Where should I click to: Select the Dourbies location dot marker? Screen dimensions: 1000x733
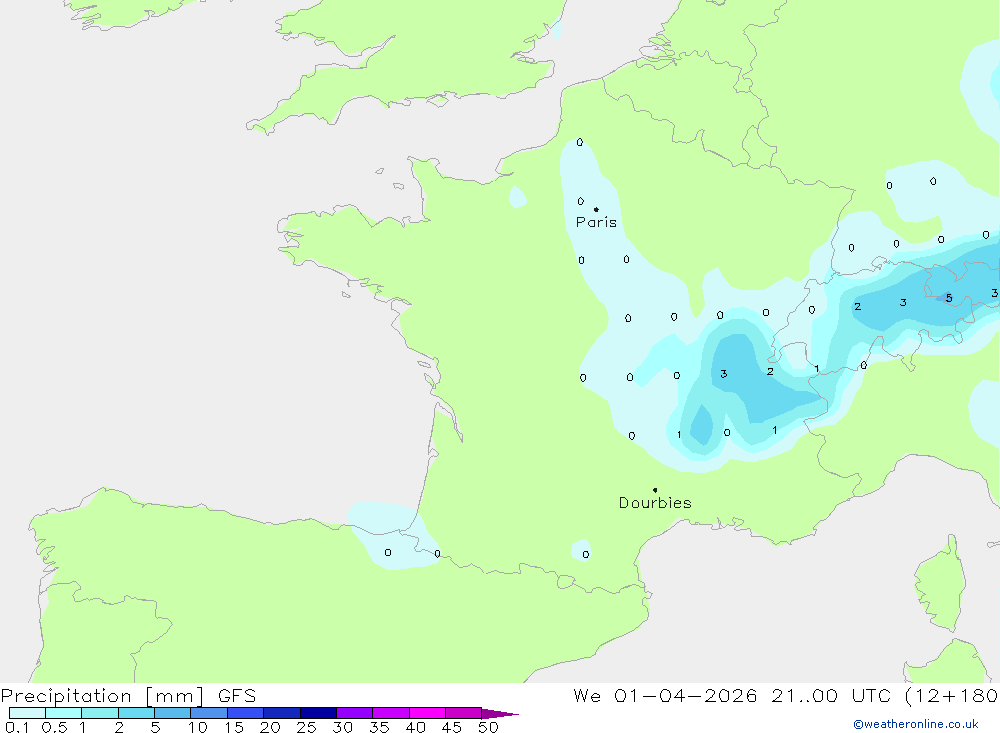(x=655, y=490)
